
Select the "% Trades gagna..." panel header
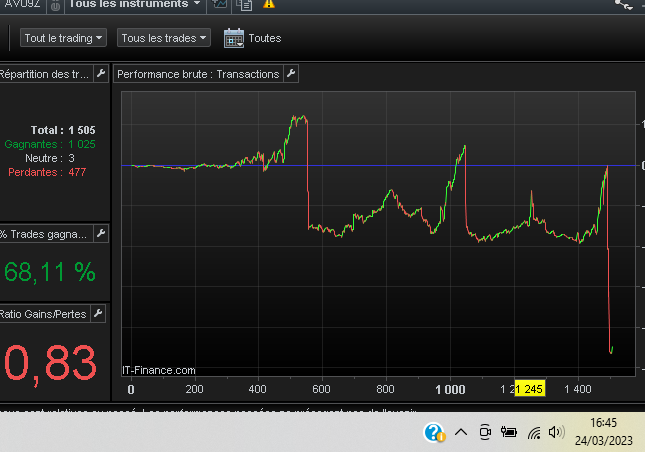pyautogui.click(x=44, y=234)
